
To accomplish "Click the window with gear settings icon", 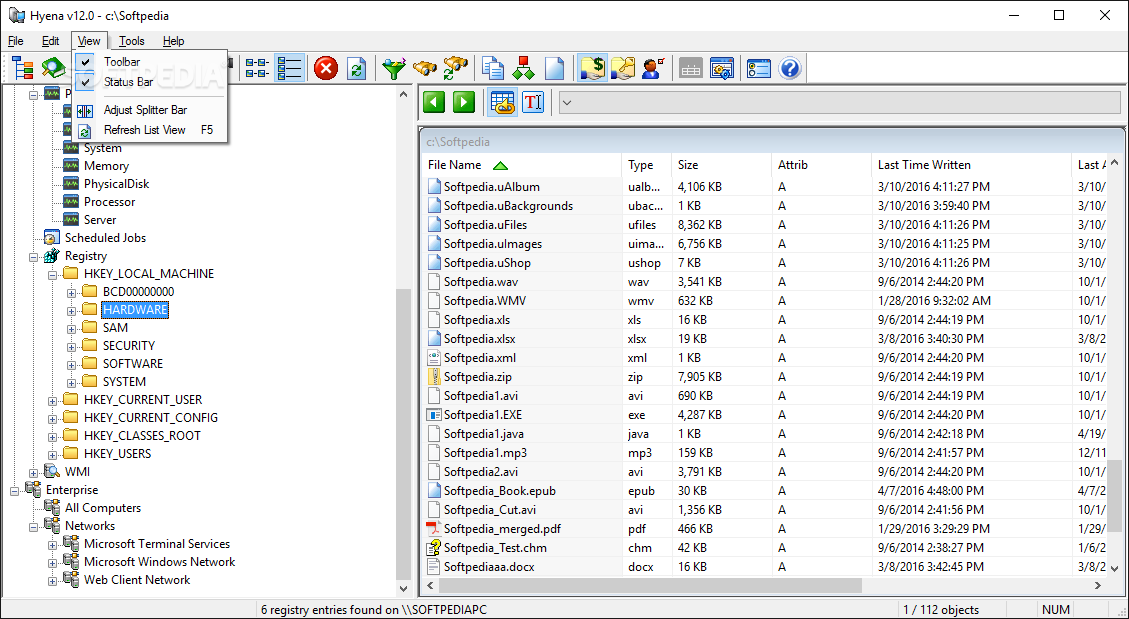I will tap(721, 68).
